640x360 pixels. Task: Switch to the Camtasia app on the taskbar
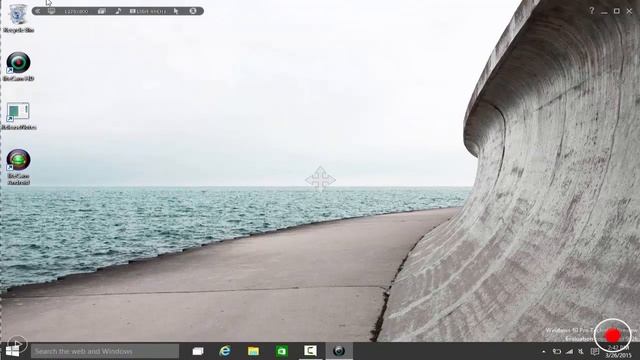310,351
